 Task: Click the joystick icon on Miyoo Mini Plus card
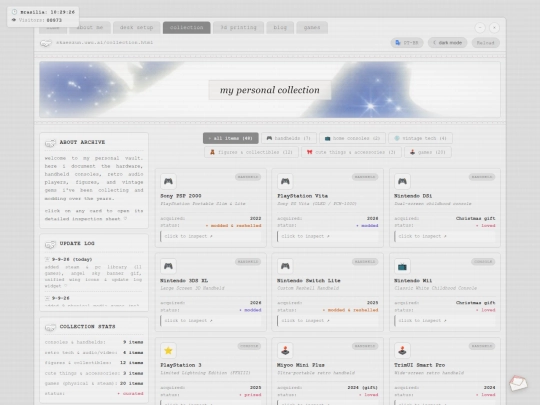(x=285, y=351)
